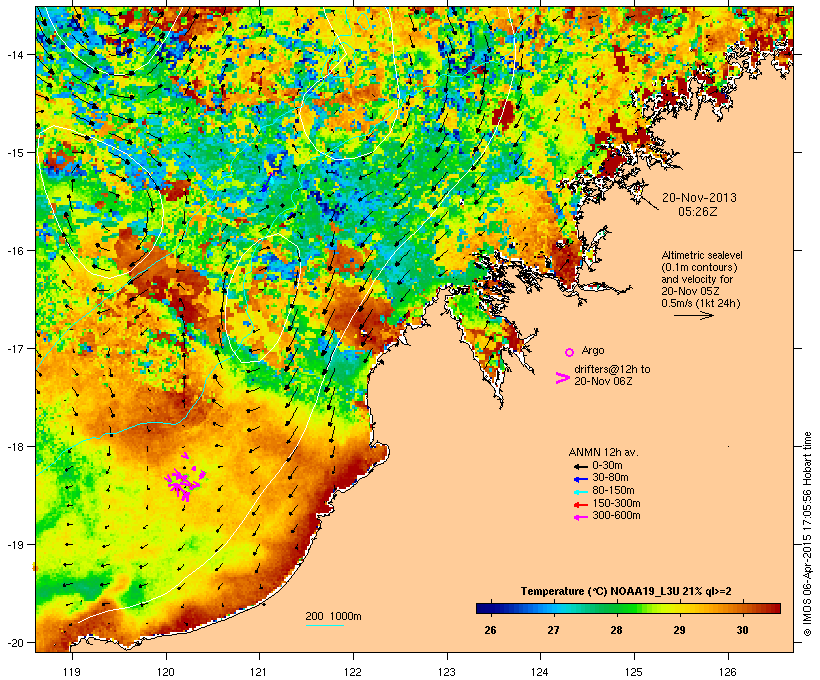Viewport: 820px width, 680px height.
Task: Click the 'ANMN 12h av.' legend heading
Action: click(603, 452)
